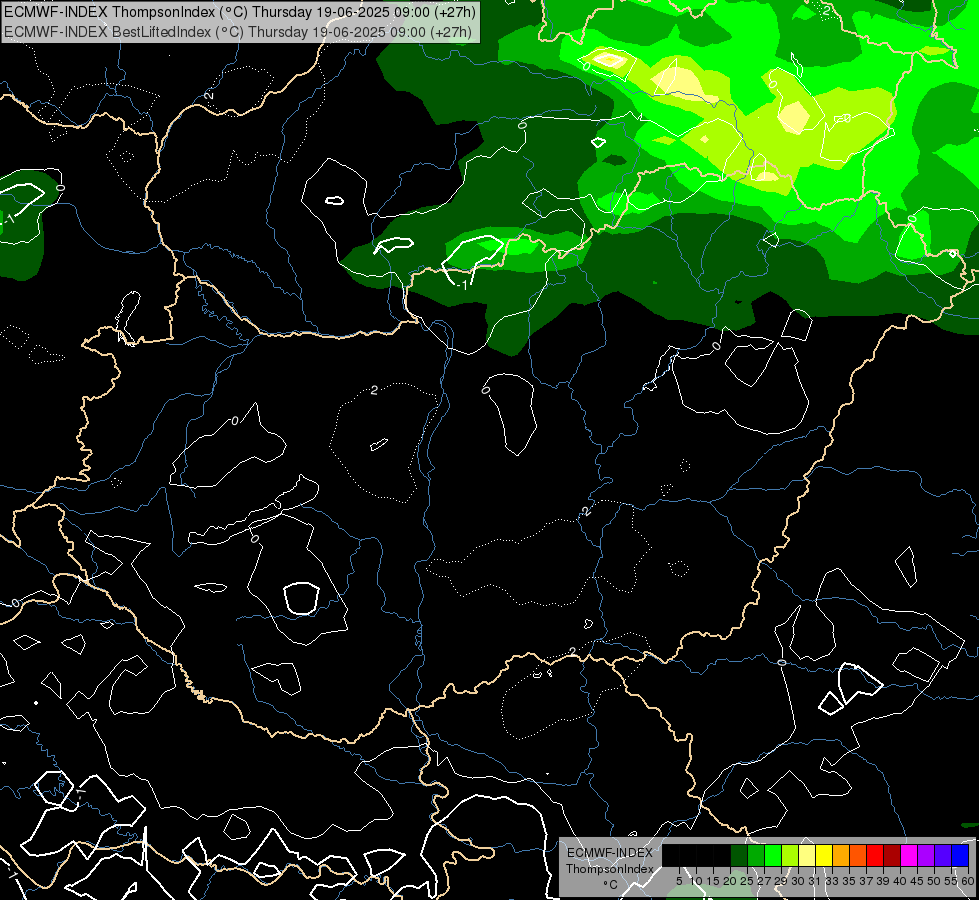Click the legend tick value 45
Screen dimensions: 979x900
click(x=917, y=881)
